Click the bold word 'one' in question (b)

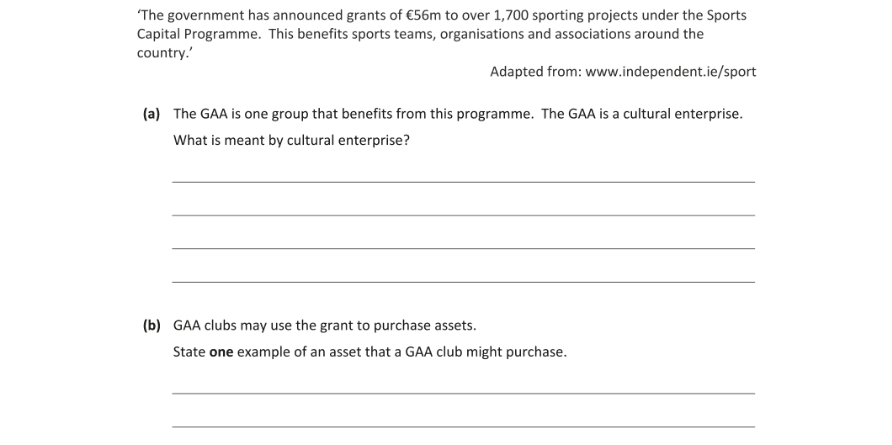[x=221, y=352]
